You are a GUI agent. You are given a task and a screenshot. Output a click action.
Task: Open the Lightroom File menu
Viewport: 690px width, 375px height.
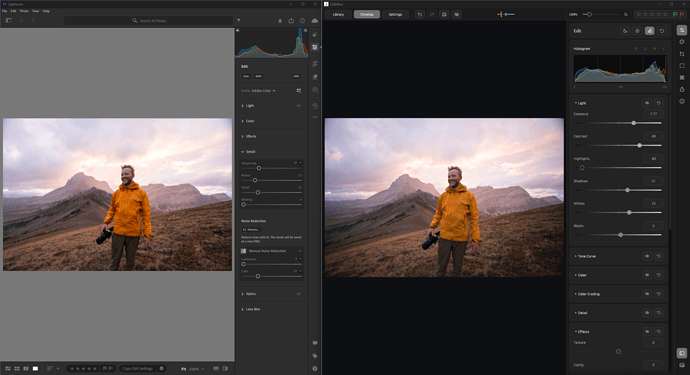4,11
